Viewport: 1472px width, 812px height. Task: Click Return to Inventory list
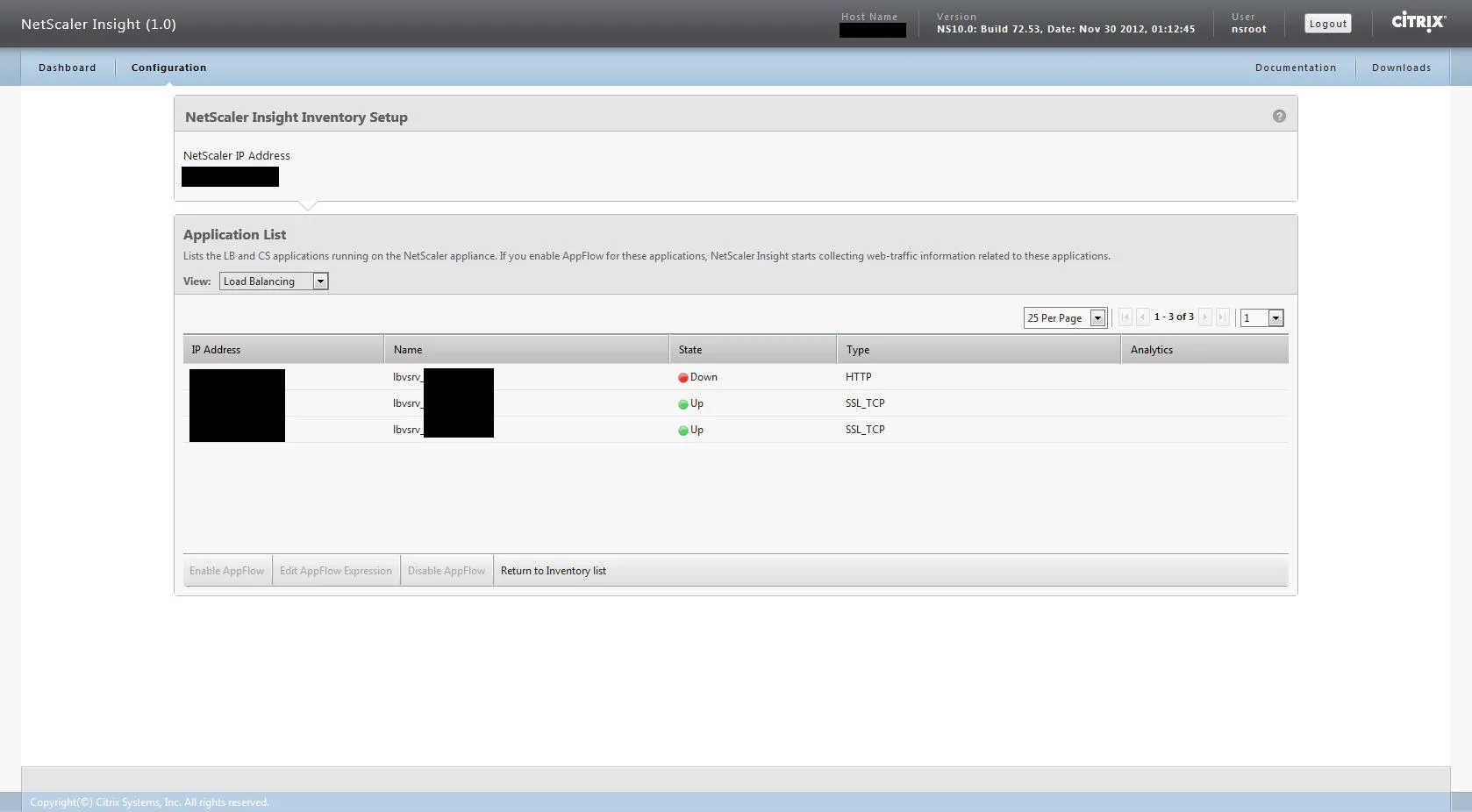(554, 571)
